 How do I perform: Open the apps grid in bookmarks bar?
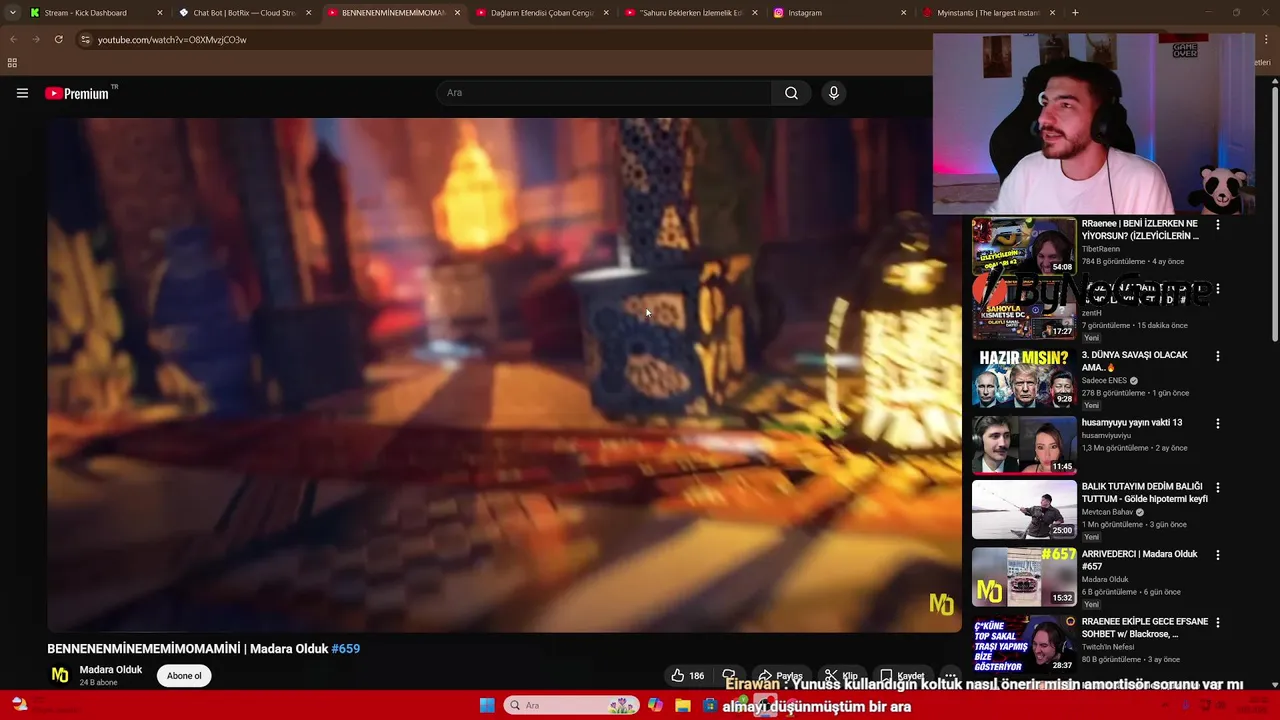click(x=12, y=63)
